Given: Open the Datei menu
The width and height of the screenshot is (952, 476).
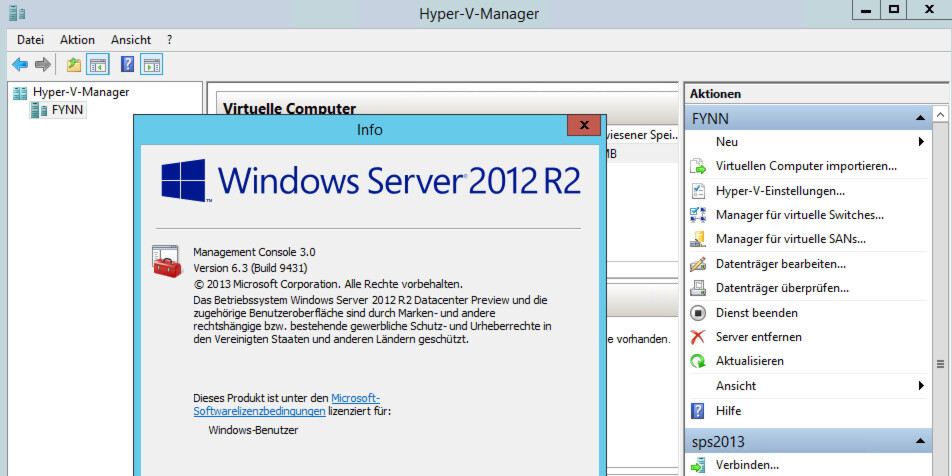Looking at the screenshot, I should (x=30, y=40).
